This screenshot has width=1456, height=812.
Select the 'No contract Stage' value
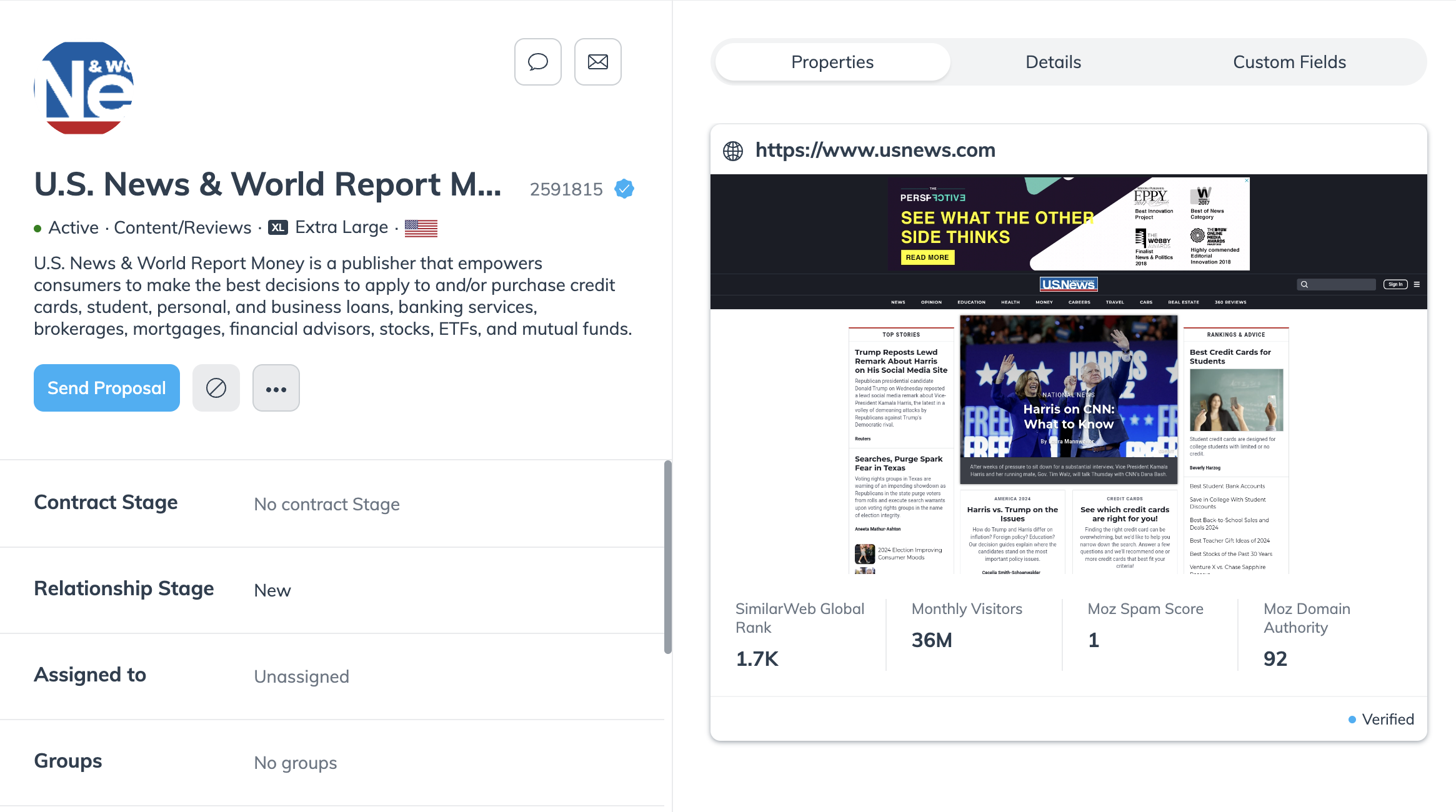point(326,504)
